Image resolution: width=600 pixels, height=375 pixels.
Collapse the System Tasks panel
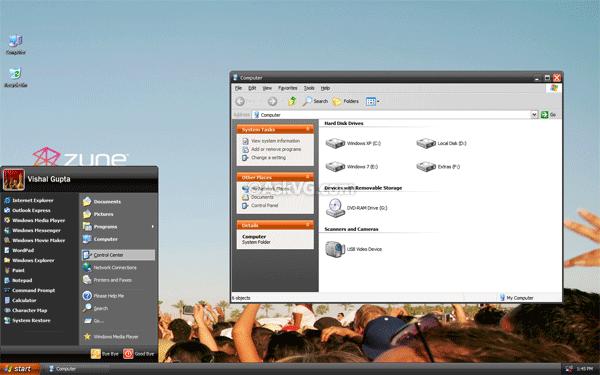coord(308,129)
